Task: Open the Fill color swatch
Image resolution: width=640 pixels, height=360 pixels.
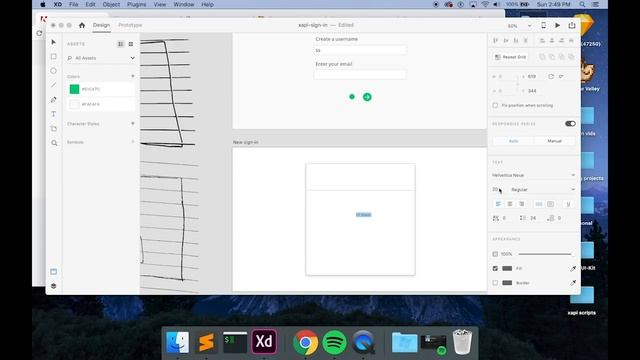Action: tap(507, 269)
